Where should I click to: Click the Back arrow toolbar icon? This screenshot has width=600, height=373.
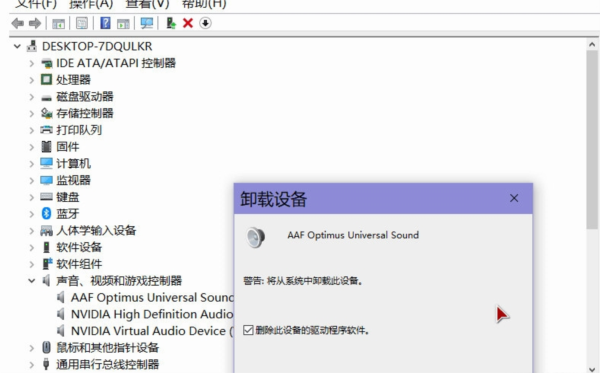pyautogui.click(x=18, y=23)
